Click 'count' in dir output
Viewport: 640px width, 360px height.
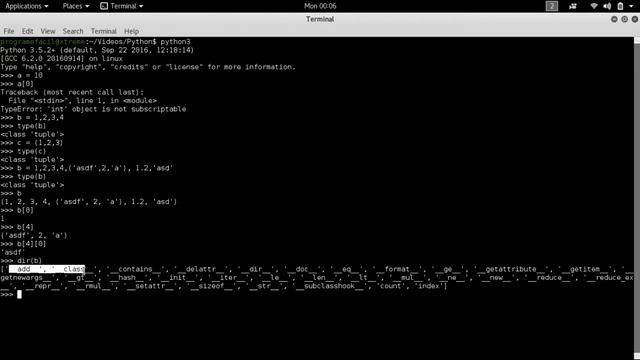(x=391, y=286)
